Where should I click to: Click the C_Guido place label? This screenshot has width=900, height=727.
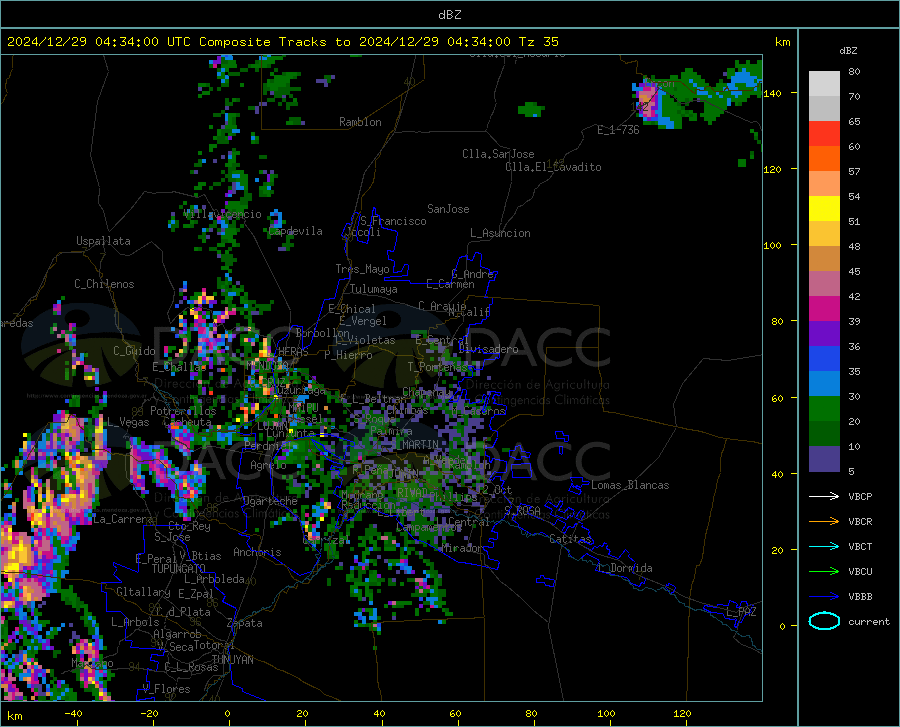[x=134, y=351]
